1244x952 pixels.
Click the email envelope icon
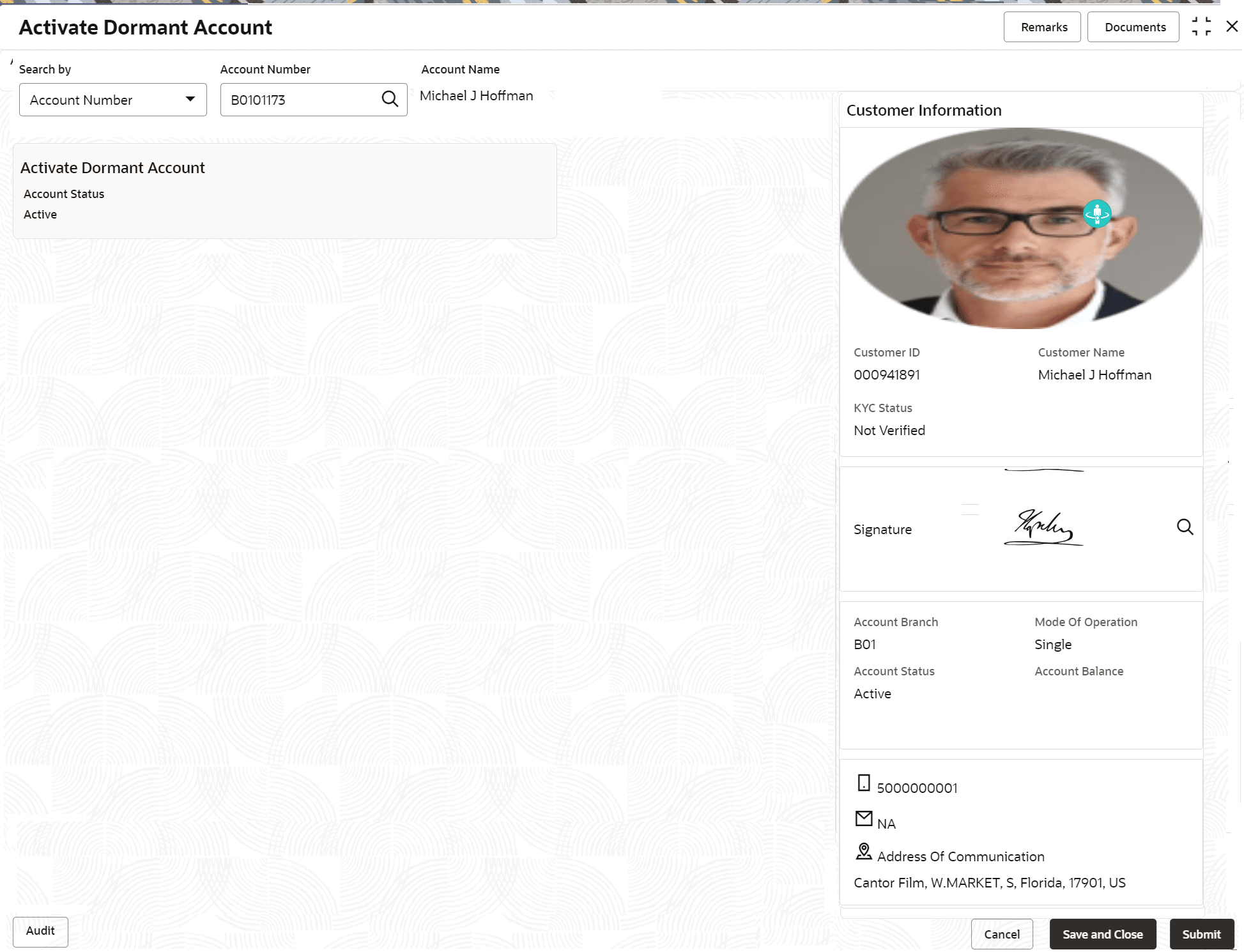point(863,818)
